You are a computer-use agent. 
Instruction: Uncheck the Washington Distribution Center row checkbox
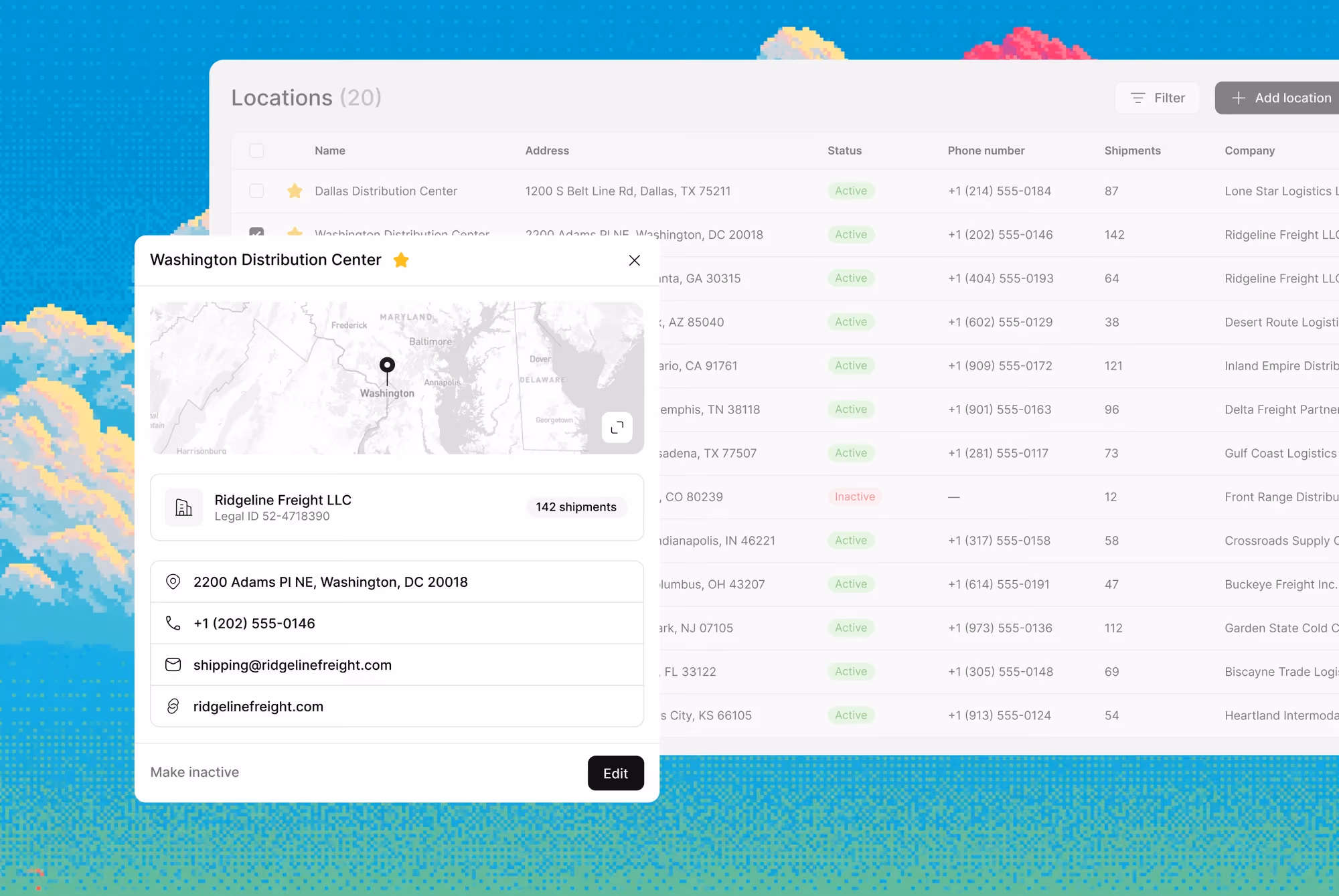[256, 232]
